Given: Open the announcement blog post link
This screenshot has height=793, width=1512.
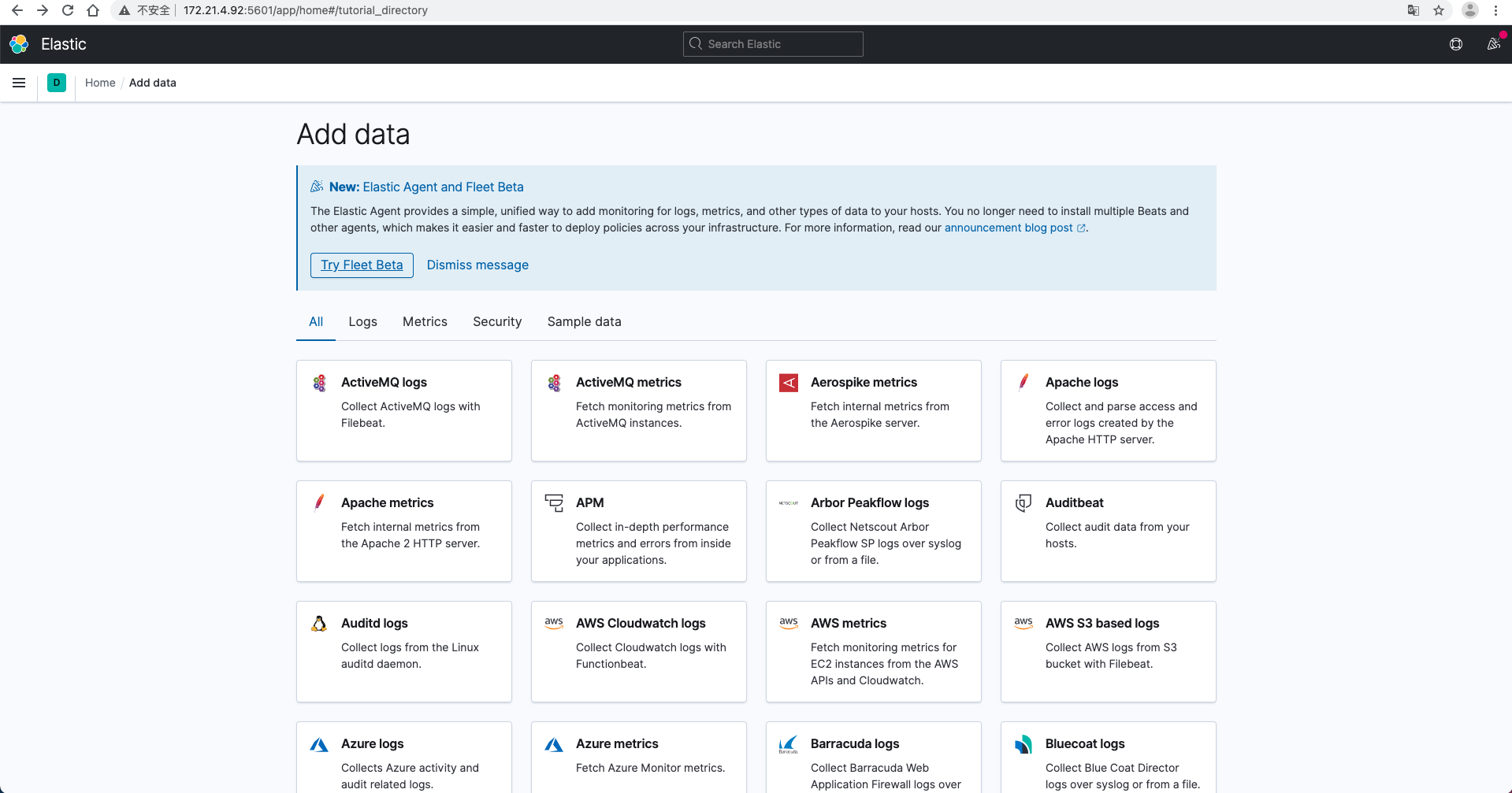Looking at the screenshot, I should (x=1015, y=228).
